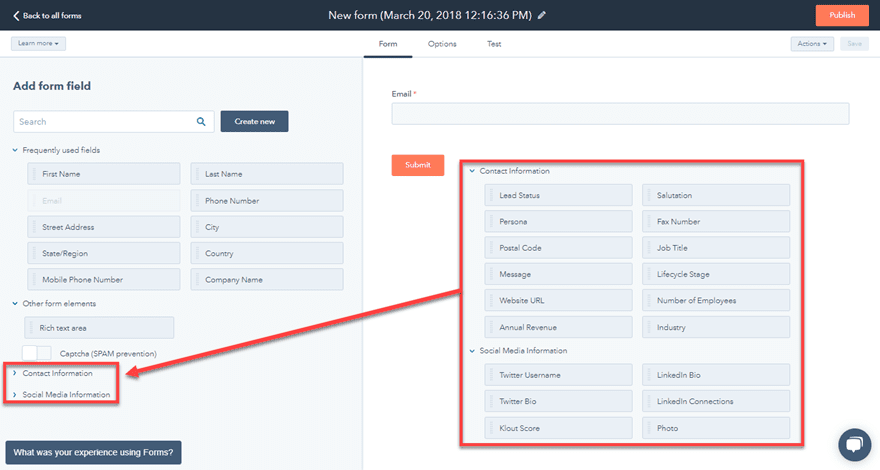Select the Fax Number field

click(716, 221)
